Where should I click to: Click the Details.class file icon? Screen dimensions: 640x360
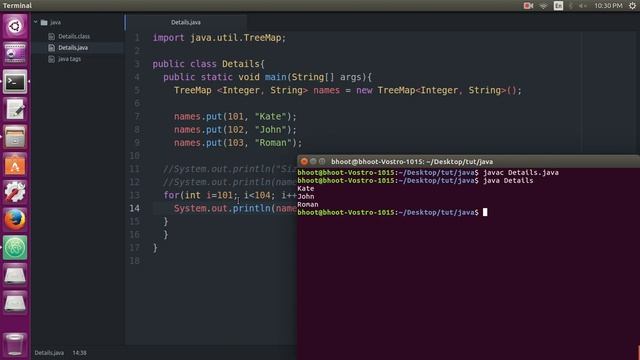[51, 36]
